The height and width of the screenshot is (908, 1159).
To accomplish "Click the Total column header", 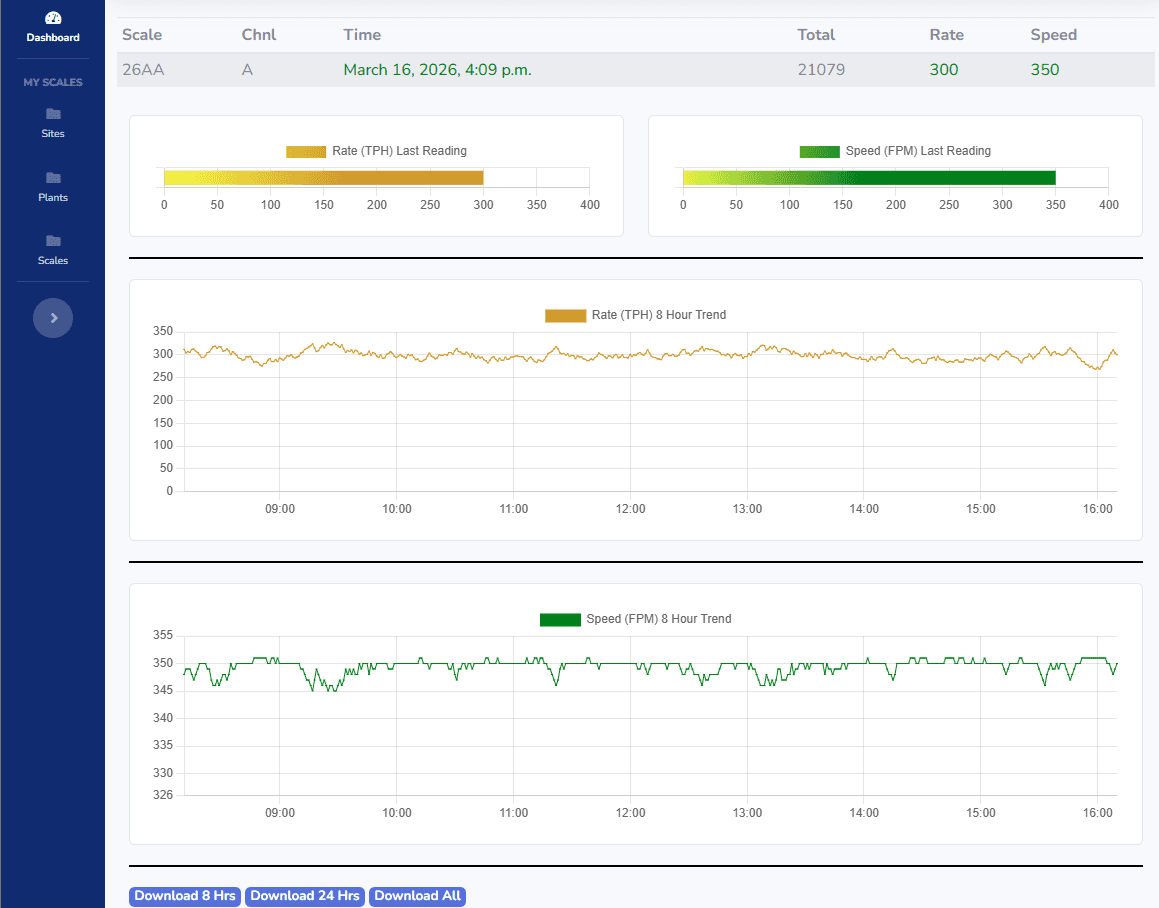I will [816, 35].
